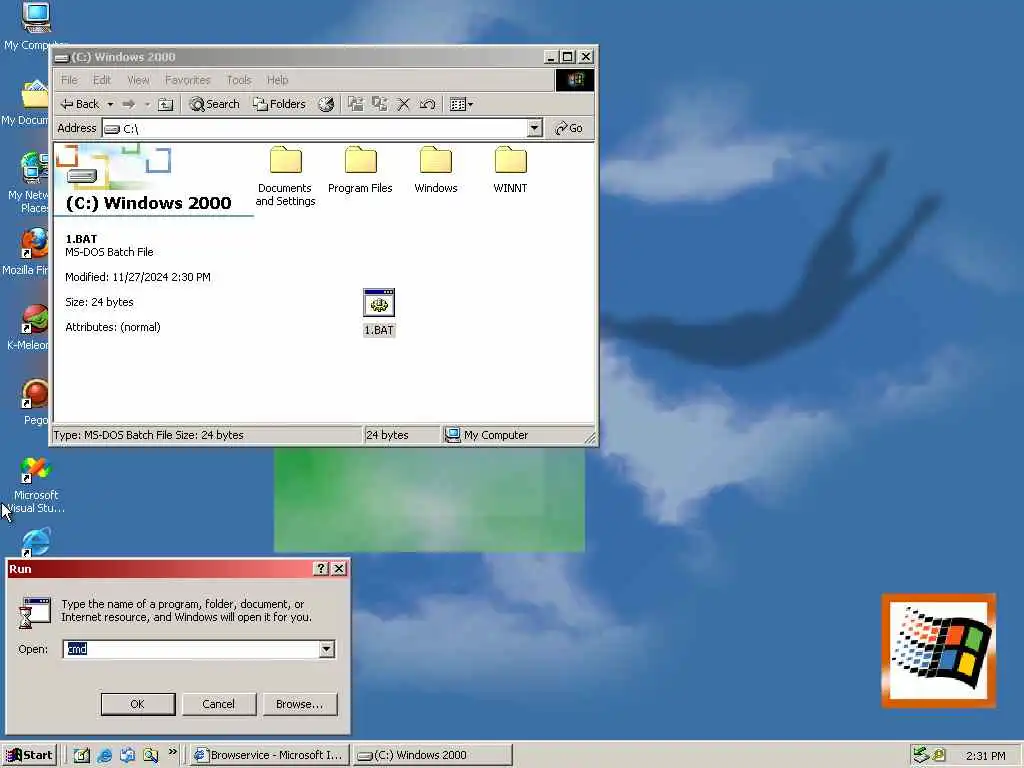Click the Move To toolbar icon
Image resolution: width=1024 pixels, height=768 pixels.
(x=355, y=104)
